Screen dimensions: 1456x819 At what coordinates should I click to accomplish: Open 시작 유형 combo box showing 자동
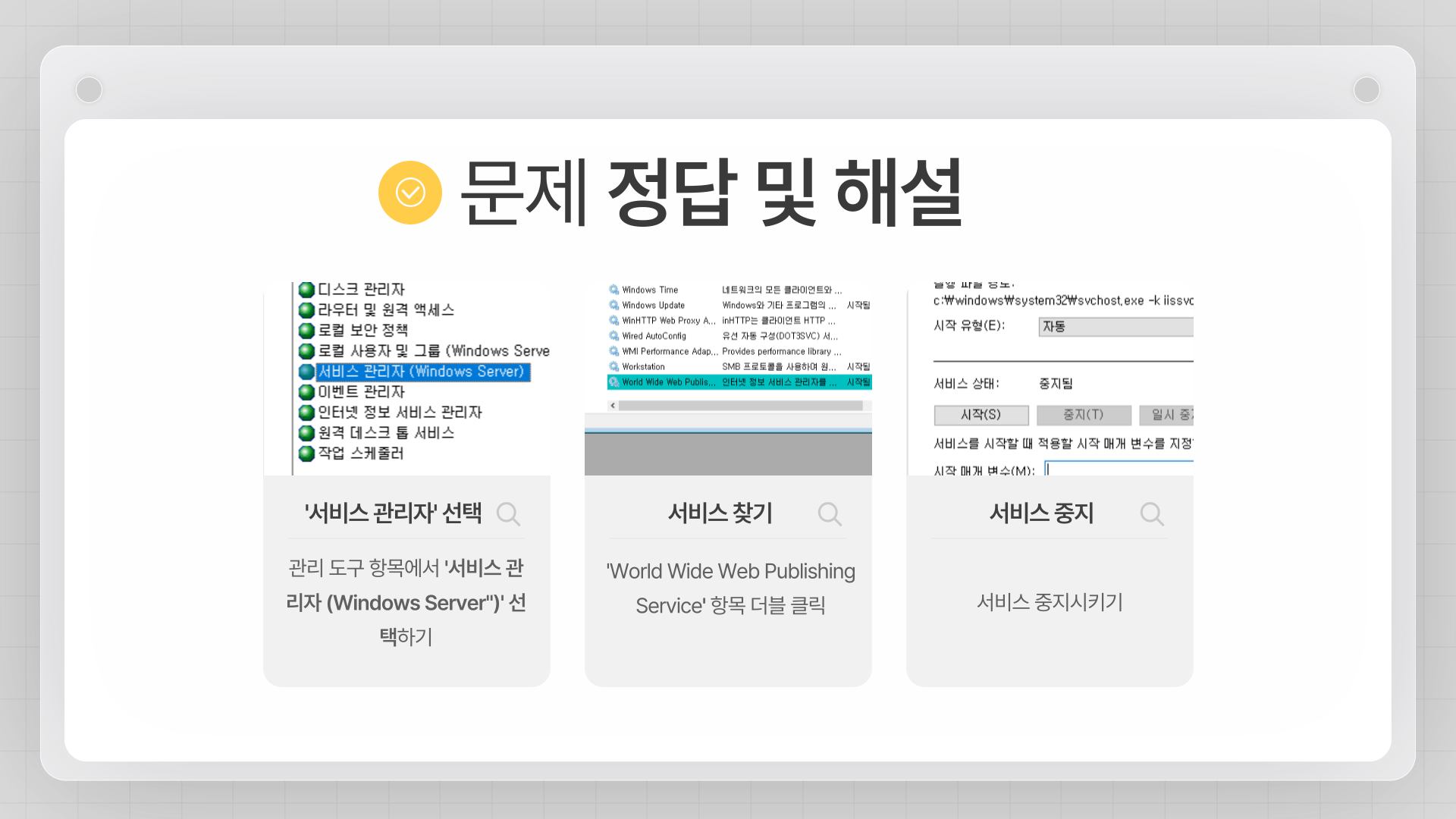[1115, 327]
